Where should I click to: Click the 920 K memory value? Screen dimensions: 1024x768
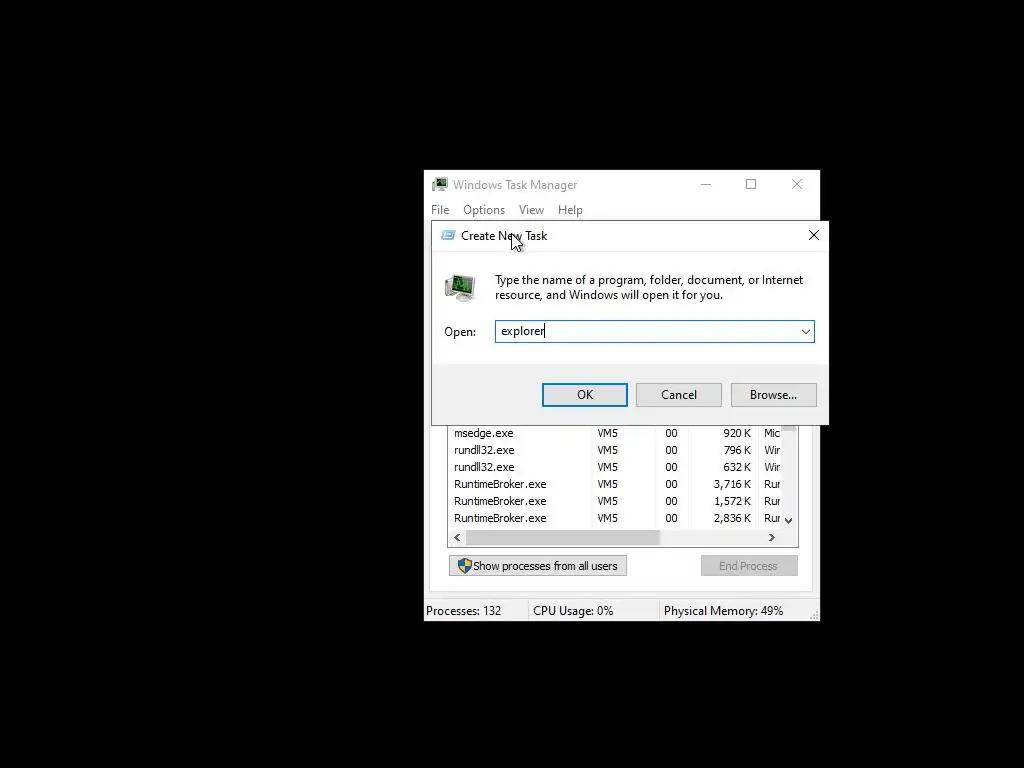pos(737,433)
